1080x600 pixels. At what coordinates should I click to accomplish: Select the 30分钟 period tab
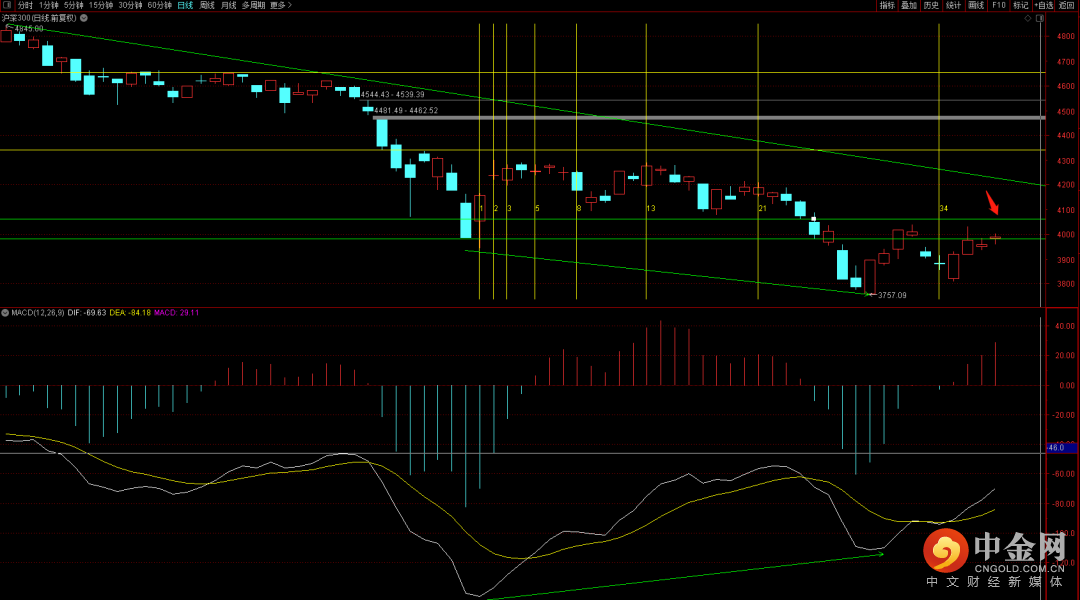click(130, 5)
